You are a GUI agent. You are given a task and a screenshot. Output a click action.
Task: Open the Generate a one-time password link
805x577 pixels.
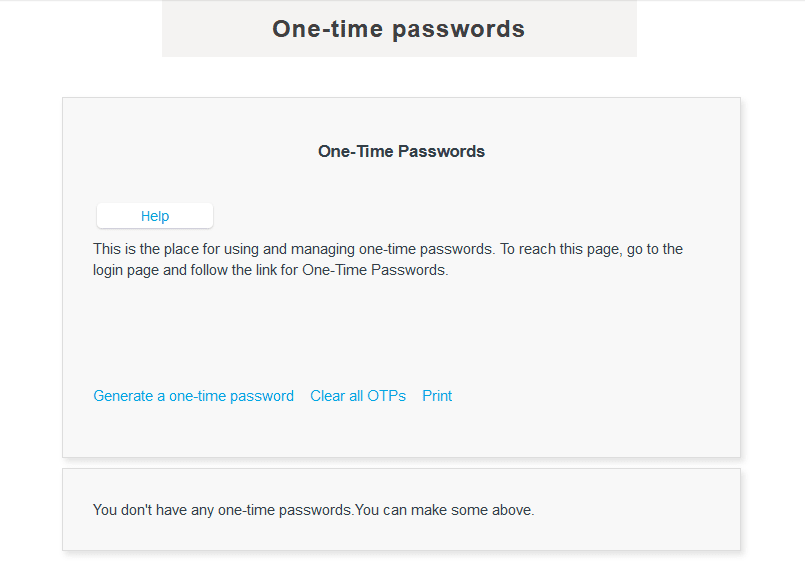tap(193, 396)
